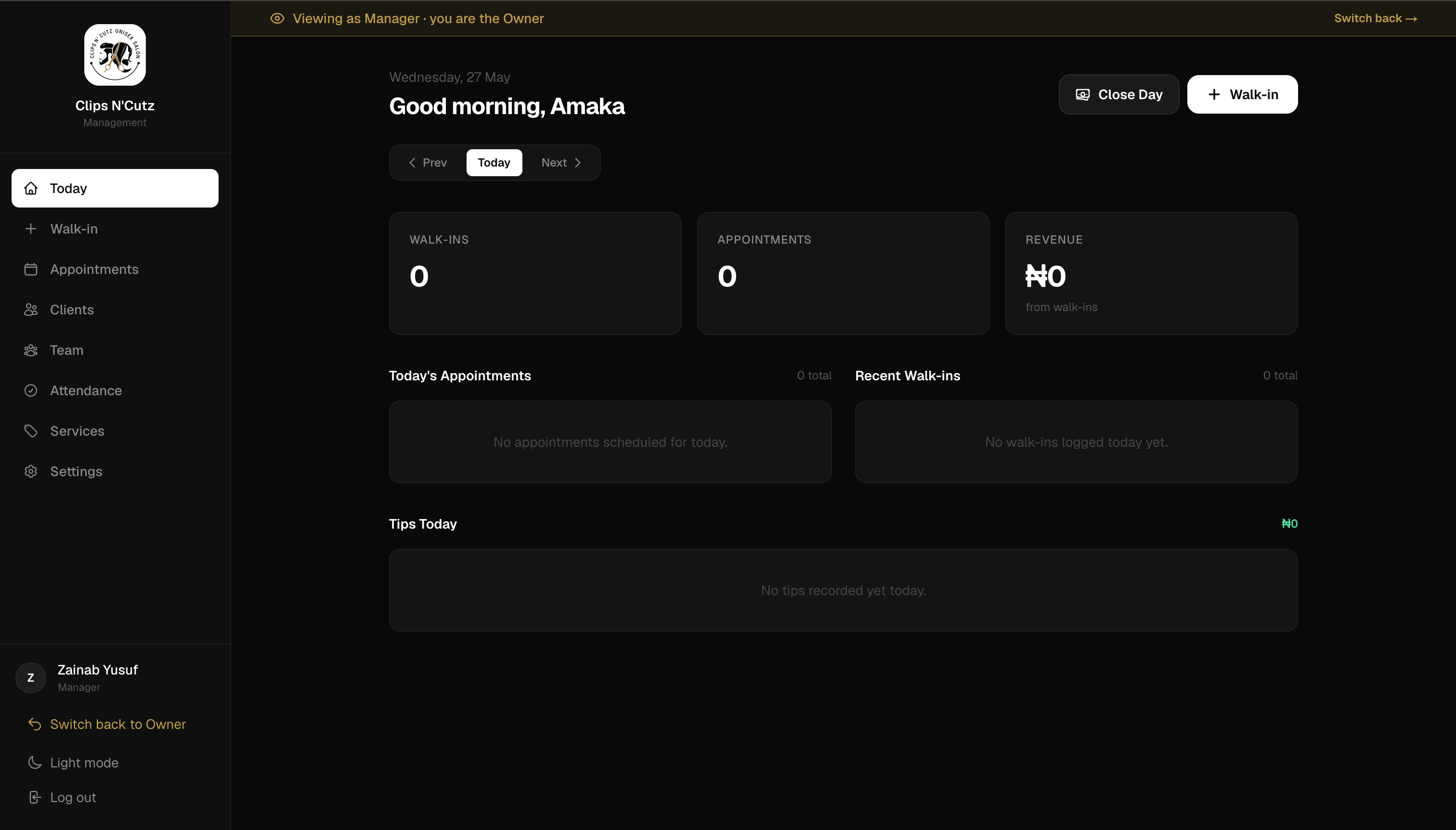Viewport: 1456px width, 830px height.
Task: Click the calendar icon beside Appointments
Action: pyautogui.click(x=31, y=269)
